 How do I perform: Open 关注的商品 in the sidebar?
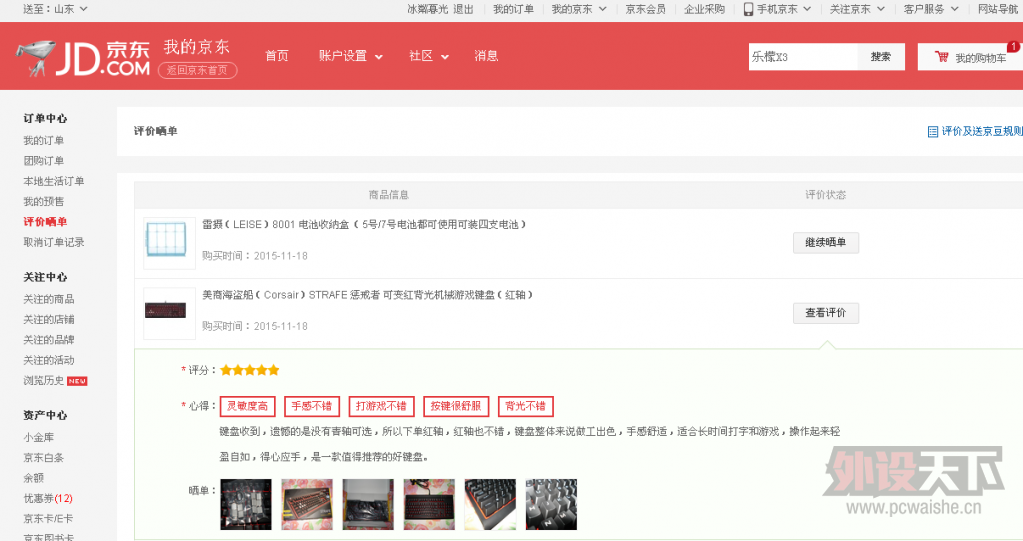[49, 300]
